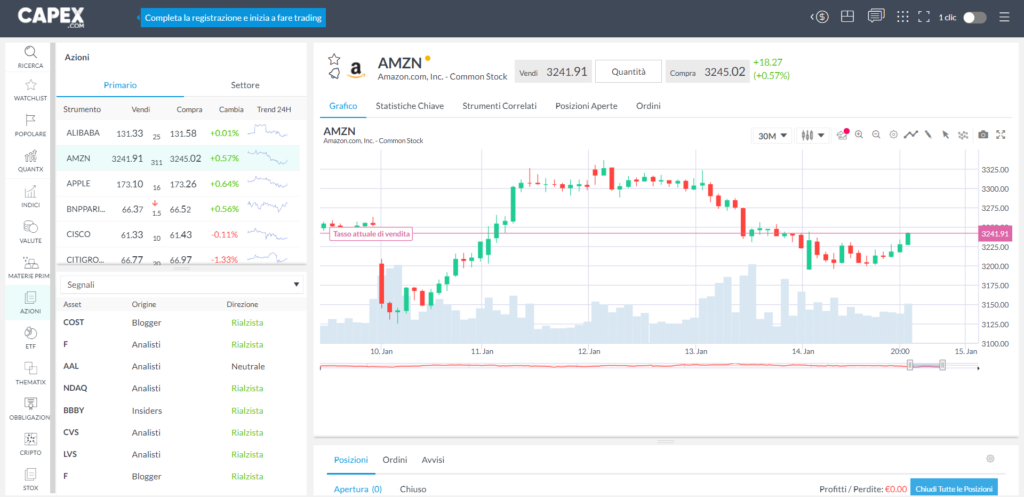Click the Quantità input field
The image size is (1024, 497).
point(628,72)
